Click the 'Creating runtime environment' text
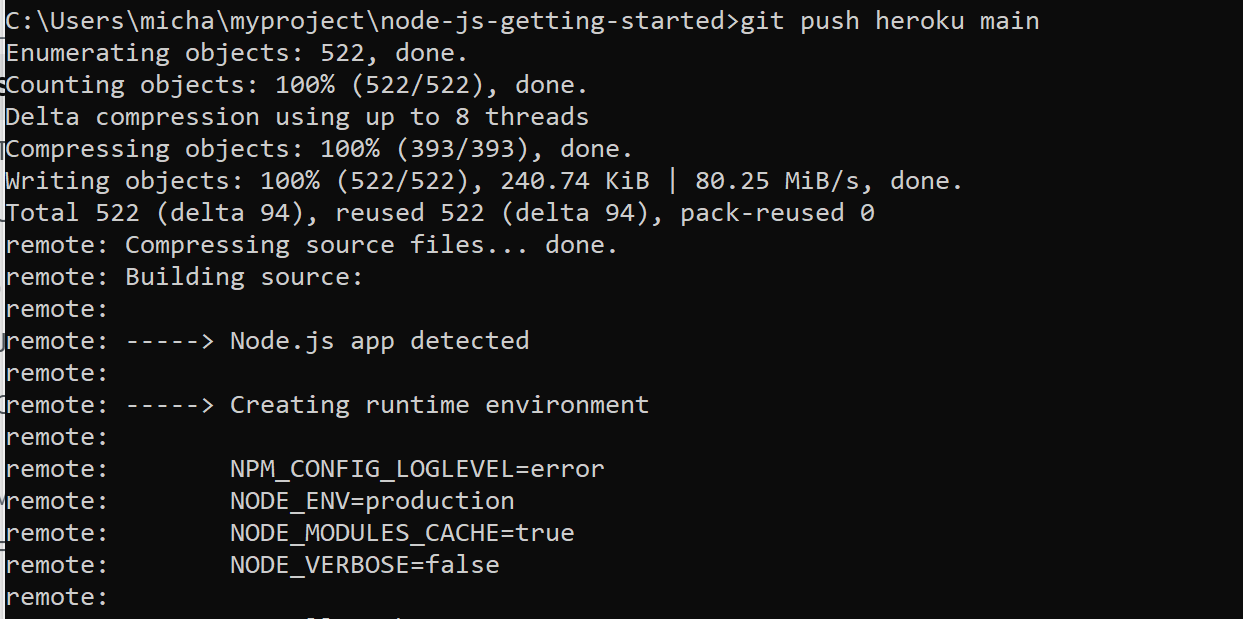Screen dimensions: 1243x619 [440, 405]
